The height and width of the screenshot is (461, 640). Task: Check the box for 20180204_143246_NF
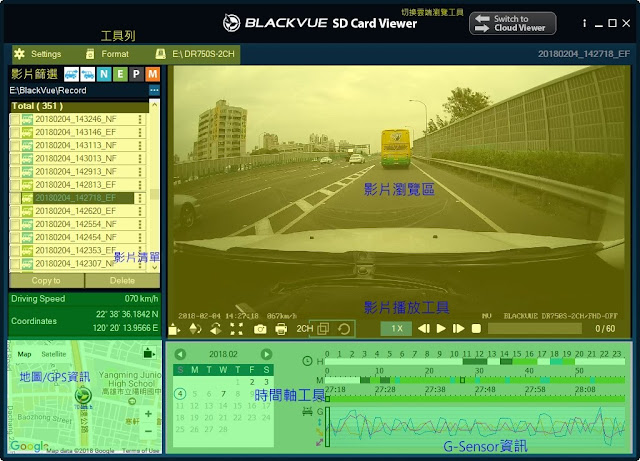15,119
